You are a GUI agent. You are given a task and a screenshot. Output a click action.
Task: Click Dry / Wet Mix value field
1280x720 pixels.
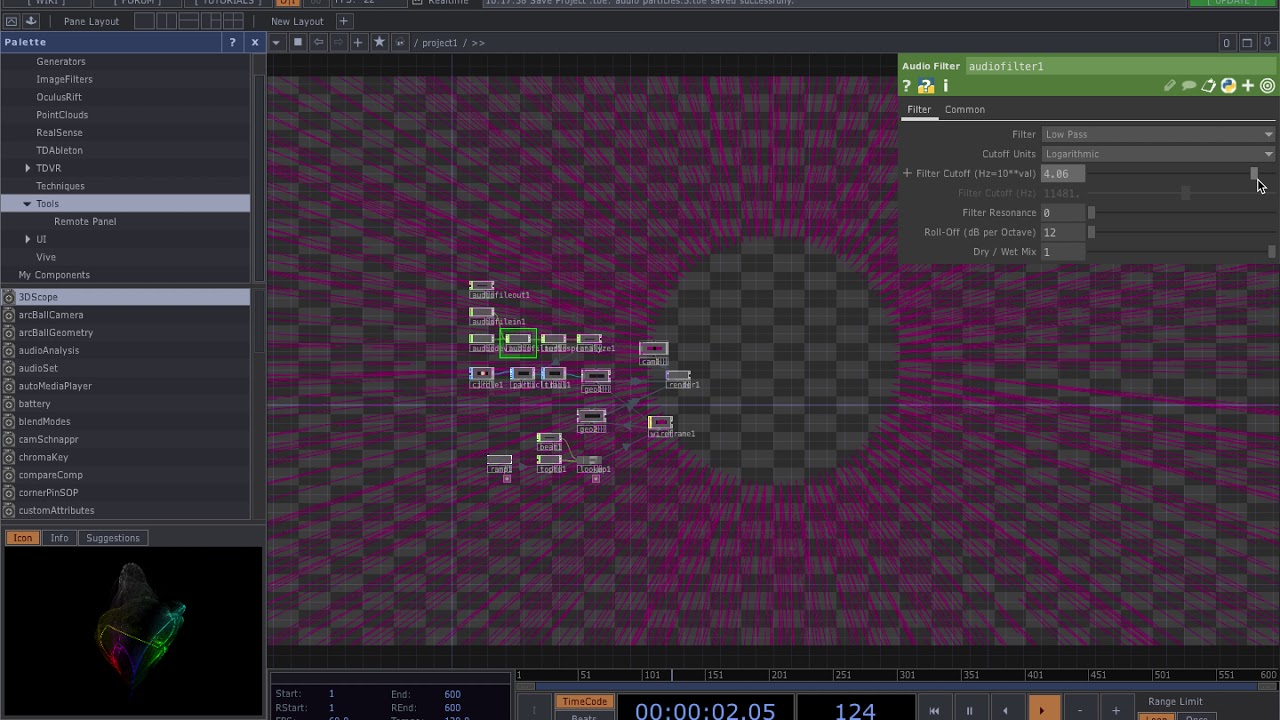[1063, 252]
